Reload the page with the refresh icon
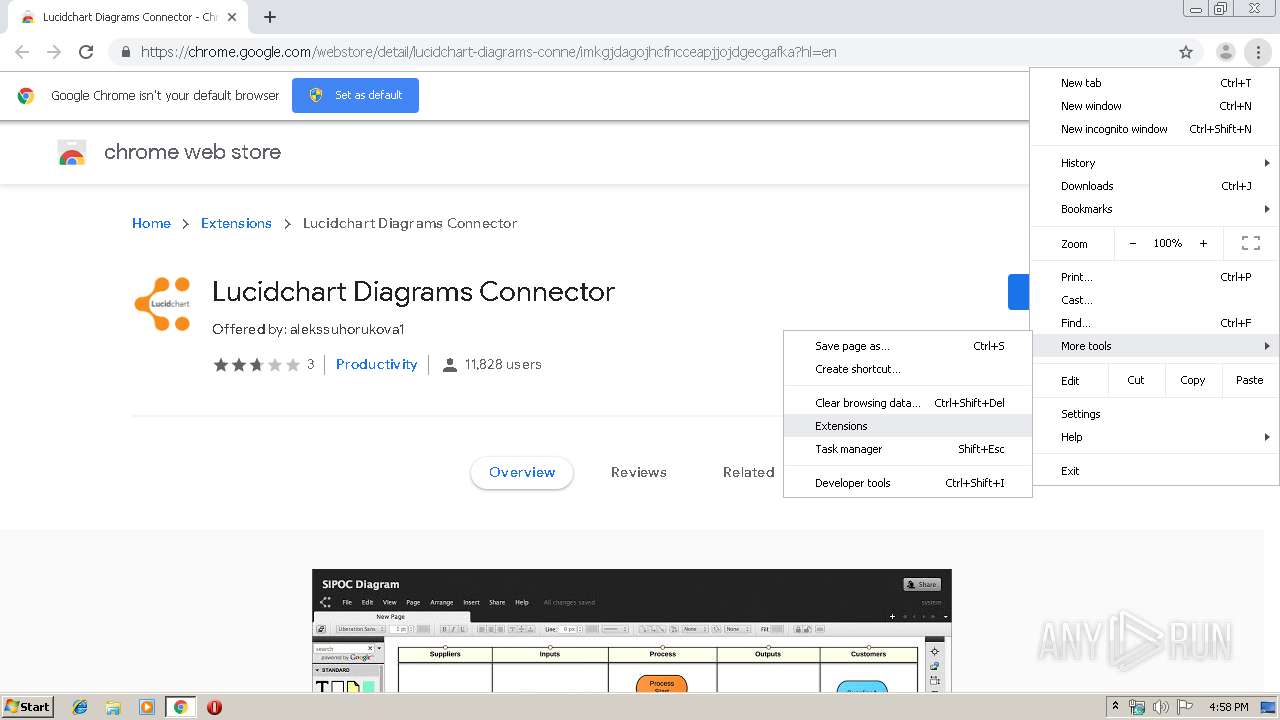 click(x=86, y=52)
